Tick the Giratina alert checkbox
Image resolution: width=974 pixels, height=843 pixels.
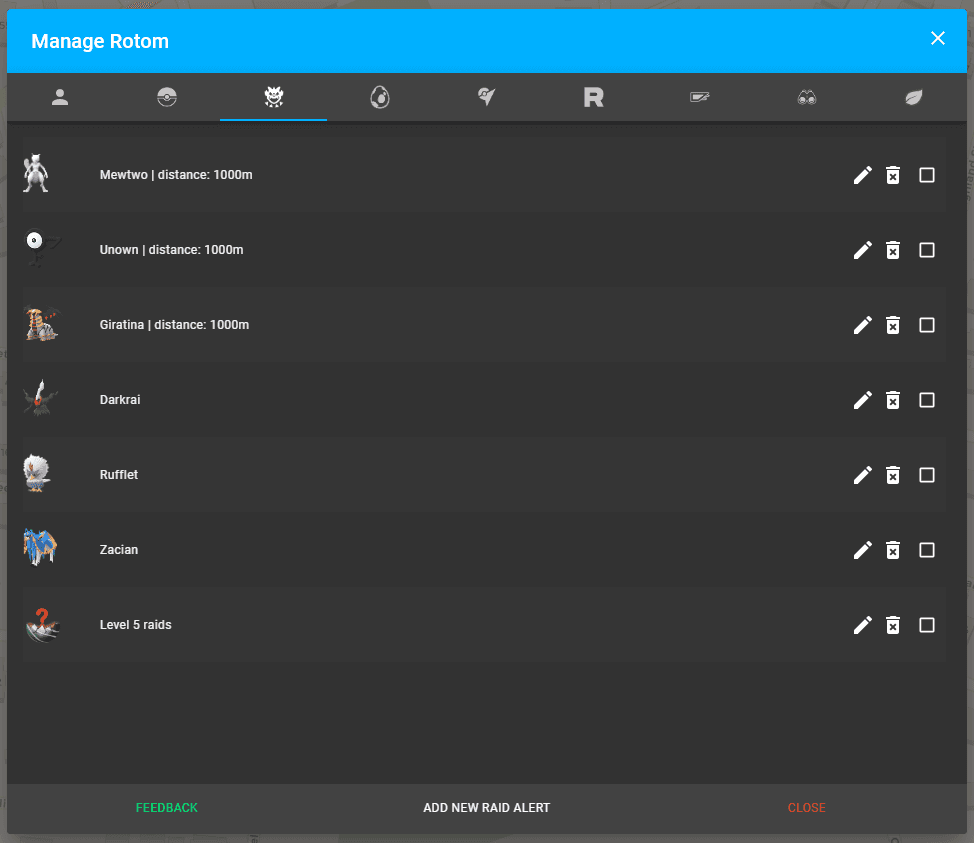point(927,325)
